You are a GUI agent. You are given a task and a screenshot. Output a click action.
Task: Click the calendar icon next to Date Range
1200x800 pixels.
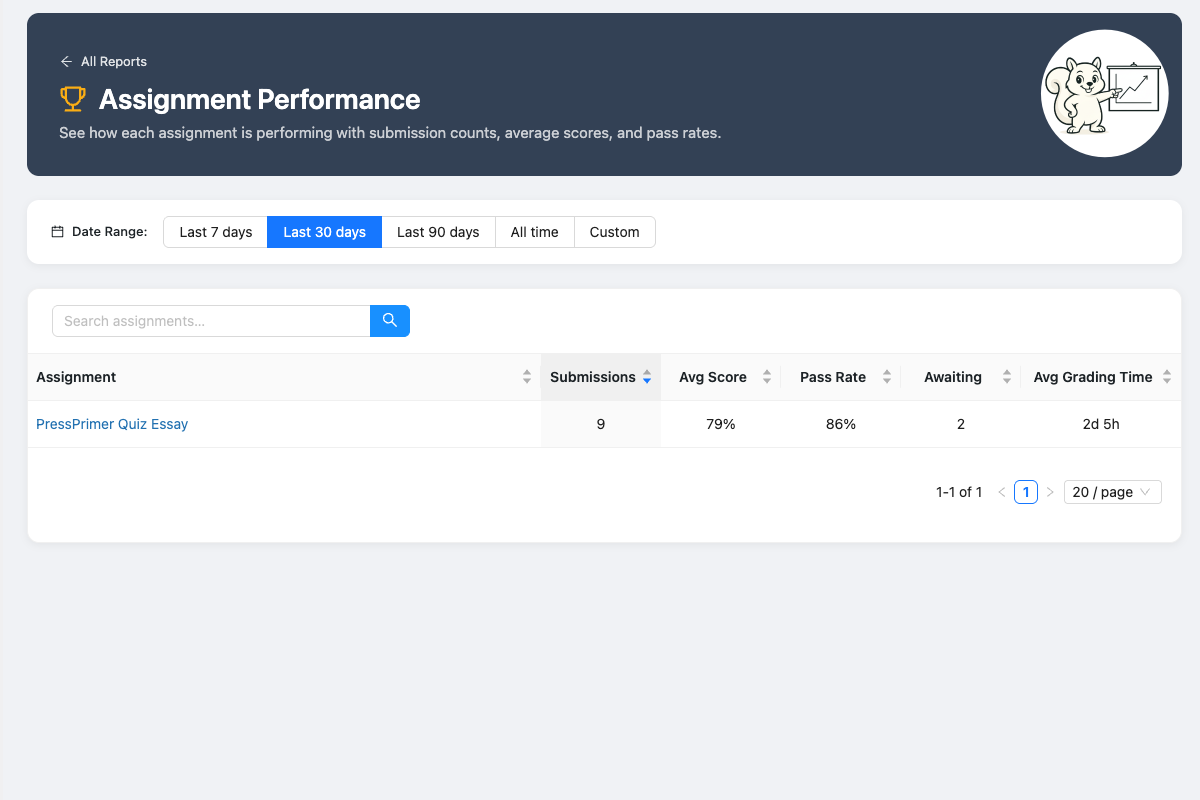pos(56,231)
